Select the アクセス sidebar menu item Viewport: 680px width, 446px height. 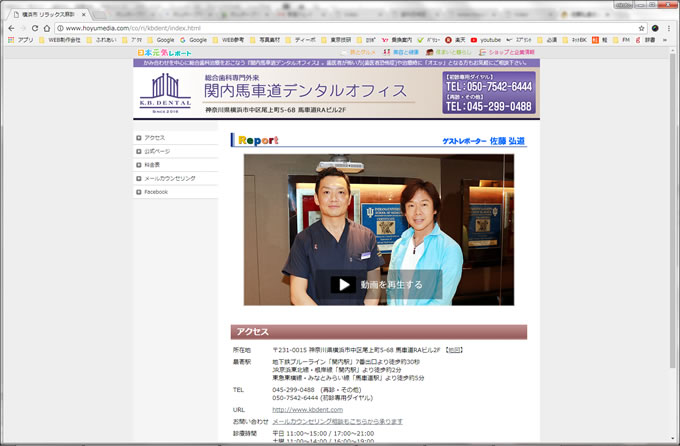coord(175,138)
